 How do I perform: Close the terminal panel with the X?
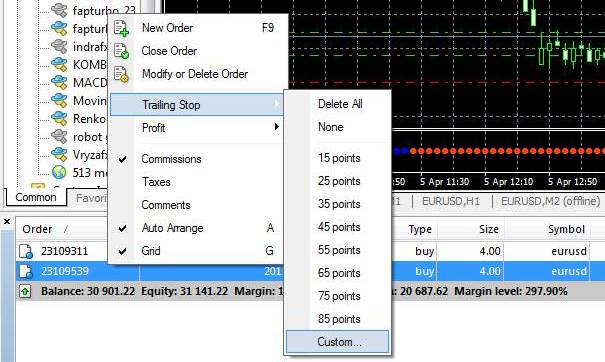(7, 222)
